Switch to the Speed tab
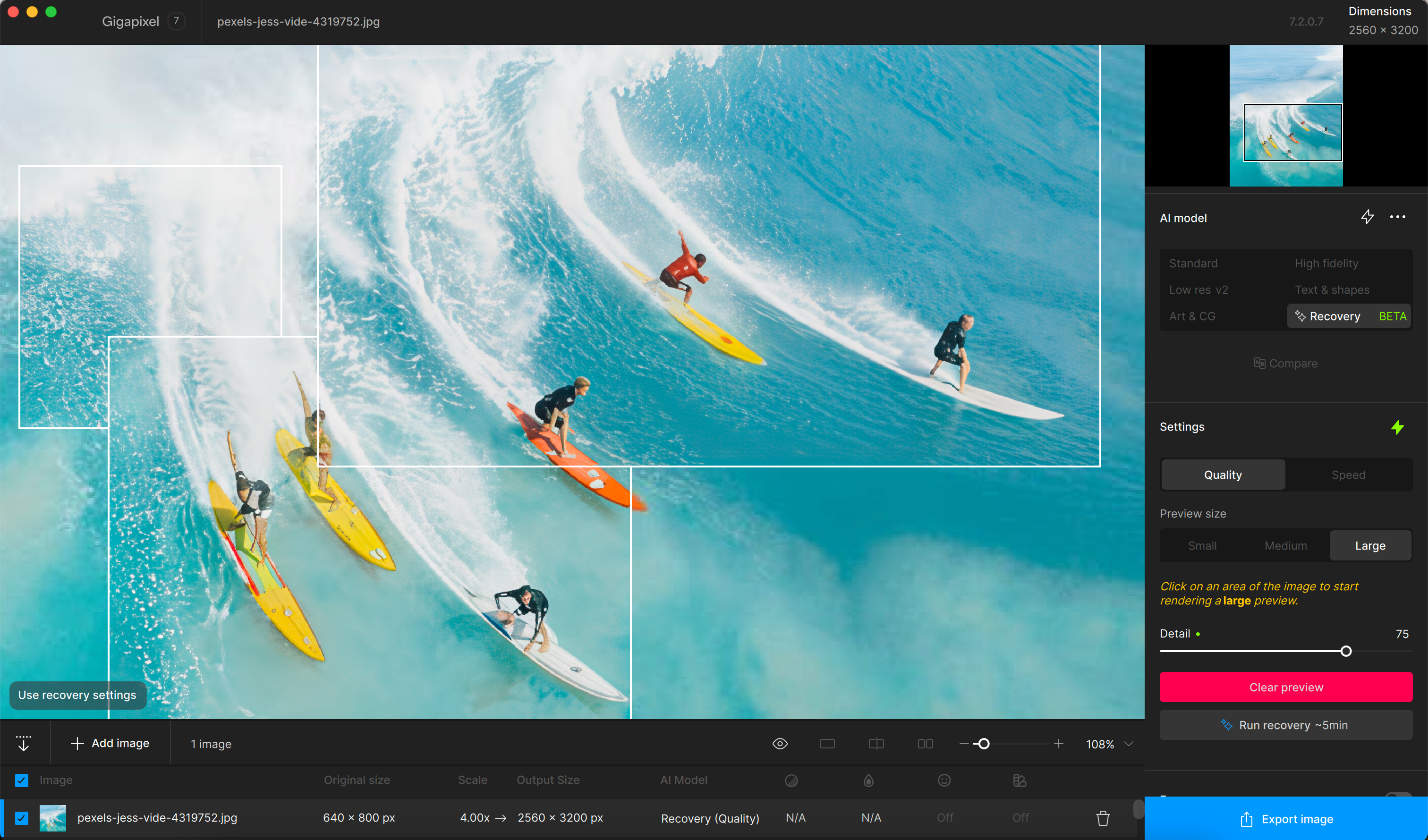Image resolution: width=1428 pixels, height=840 pixels. click(x=1348, y=475)
